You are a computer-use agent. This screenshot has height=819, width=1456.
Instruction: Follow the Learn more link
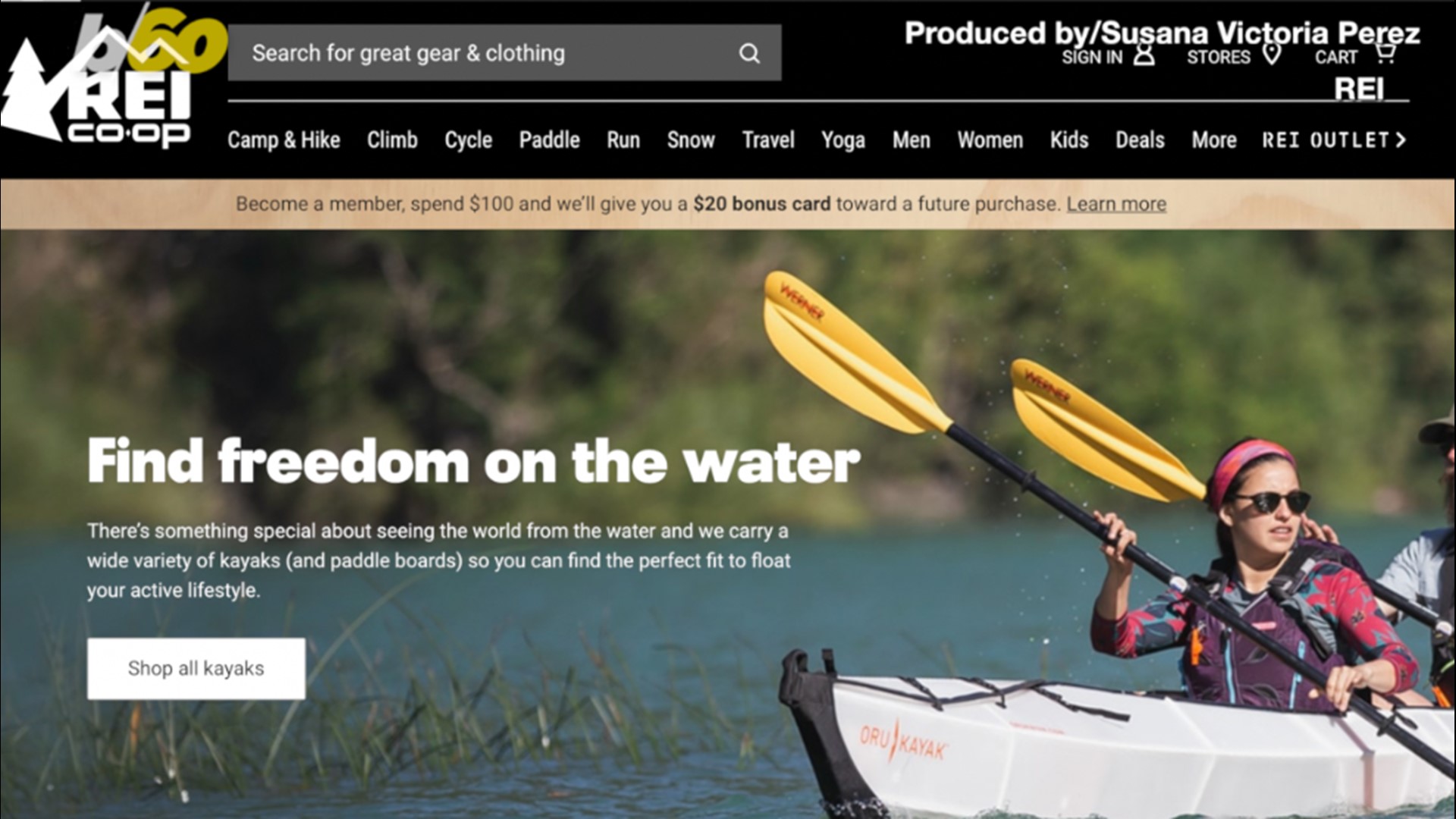pos(1116,204)
